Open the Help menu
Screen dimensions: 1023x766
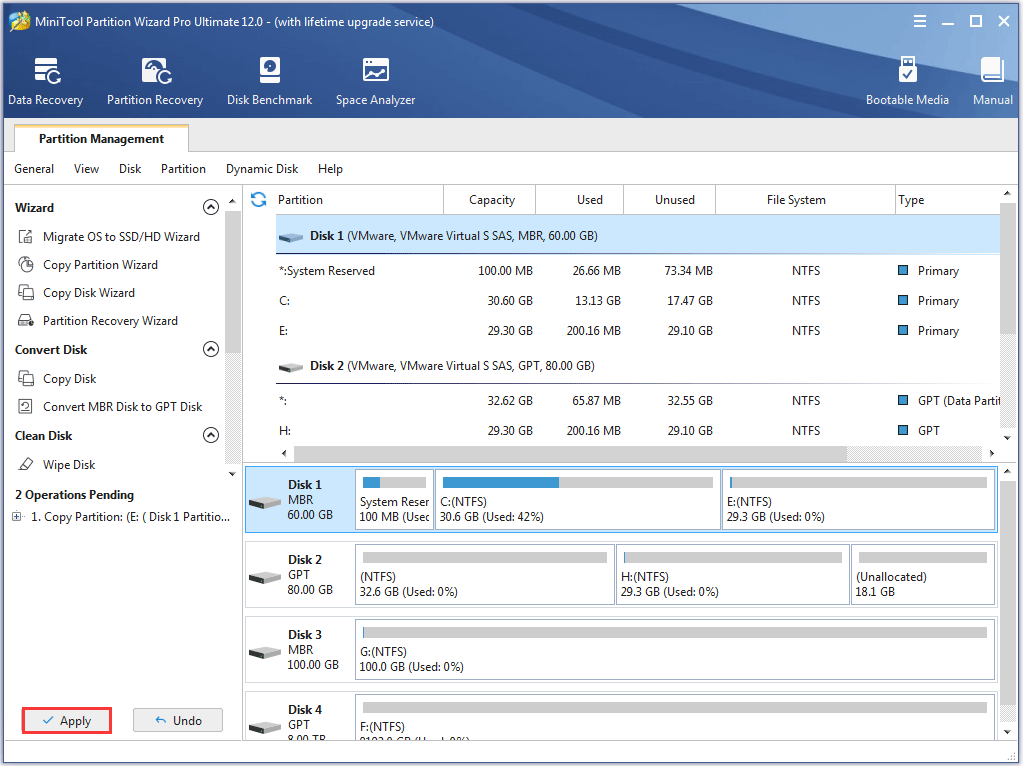tap(330, 169)
